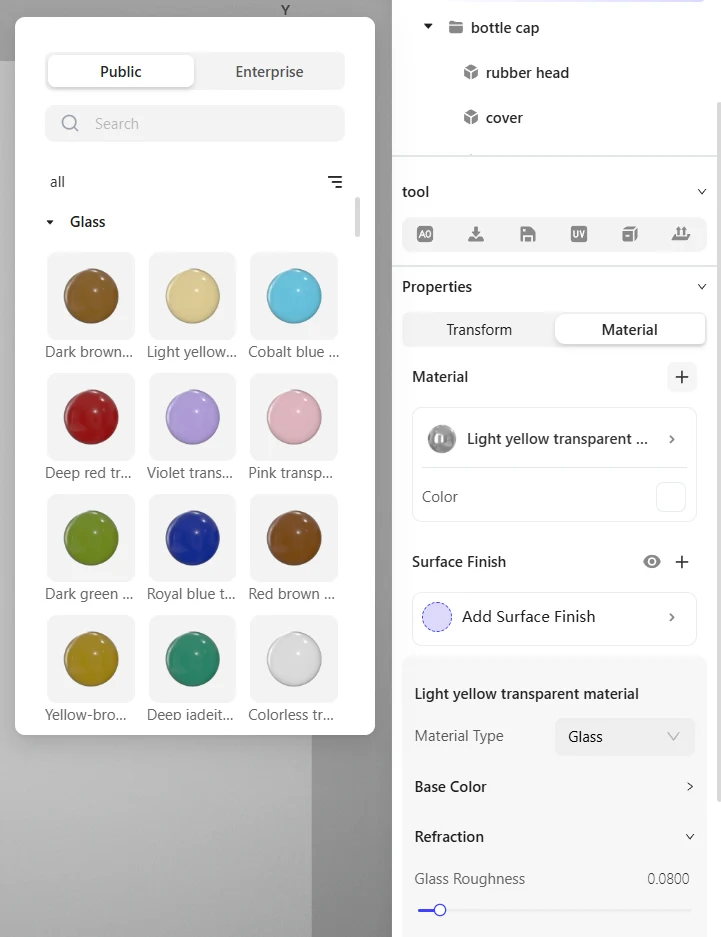
Task: Click the rubber head cube icon
Action: point(471,72)
